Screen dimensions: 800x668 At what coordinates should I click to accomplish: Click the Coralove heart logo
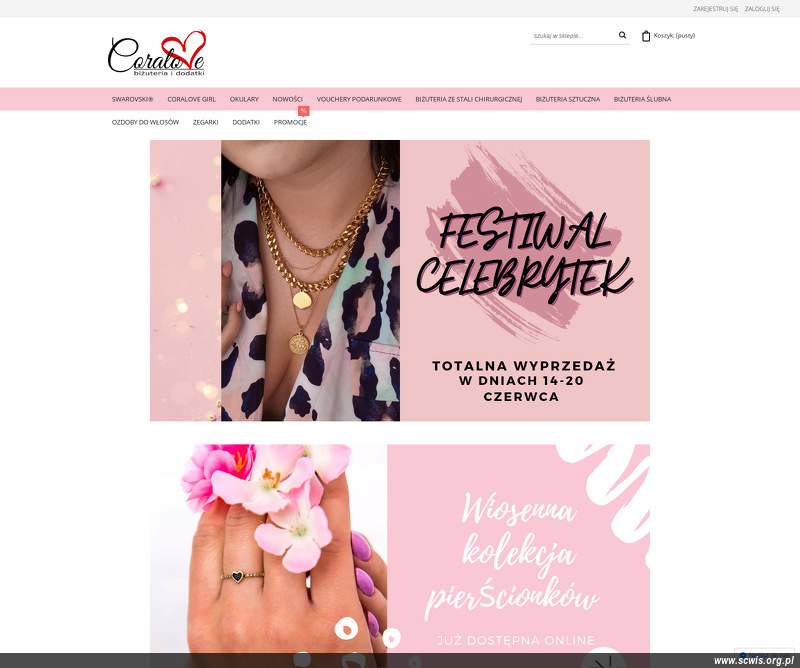coord(157,53)
